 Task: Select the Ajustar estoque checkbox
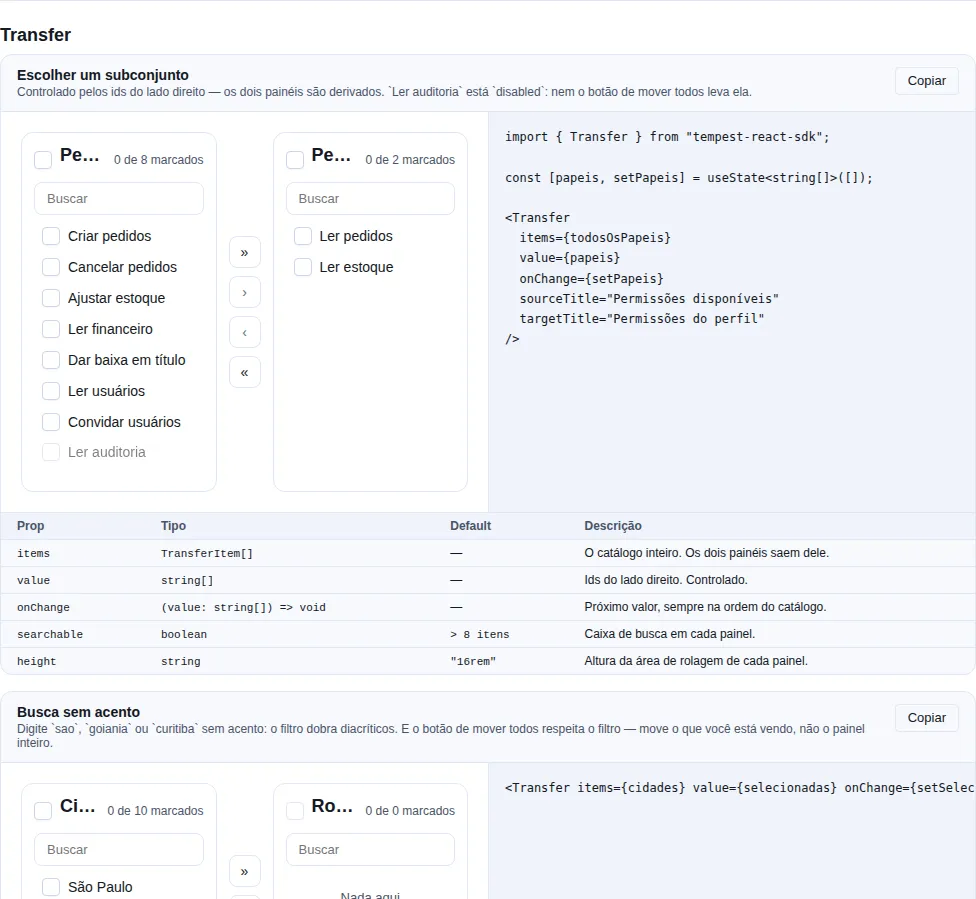click(x=51, y=298)
